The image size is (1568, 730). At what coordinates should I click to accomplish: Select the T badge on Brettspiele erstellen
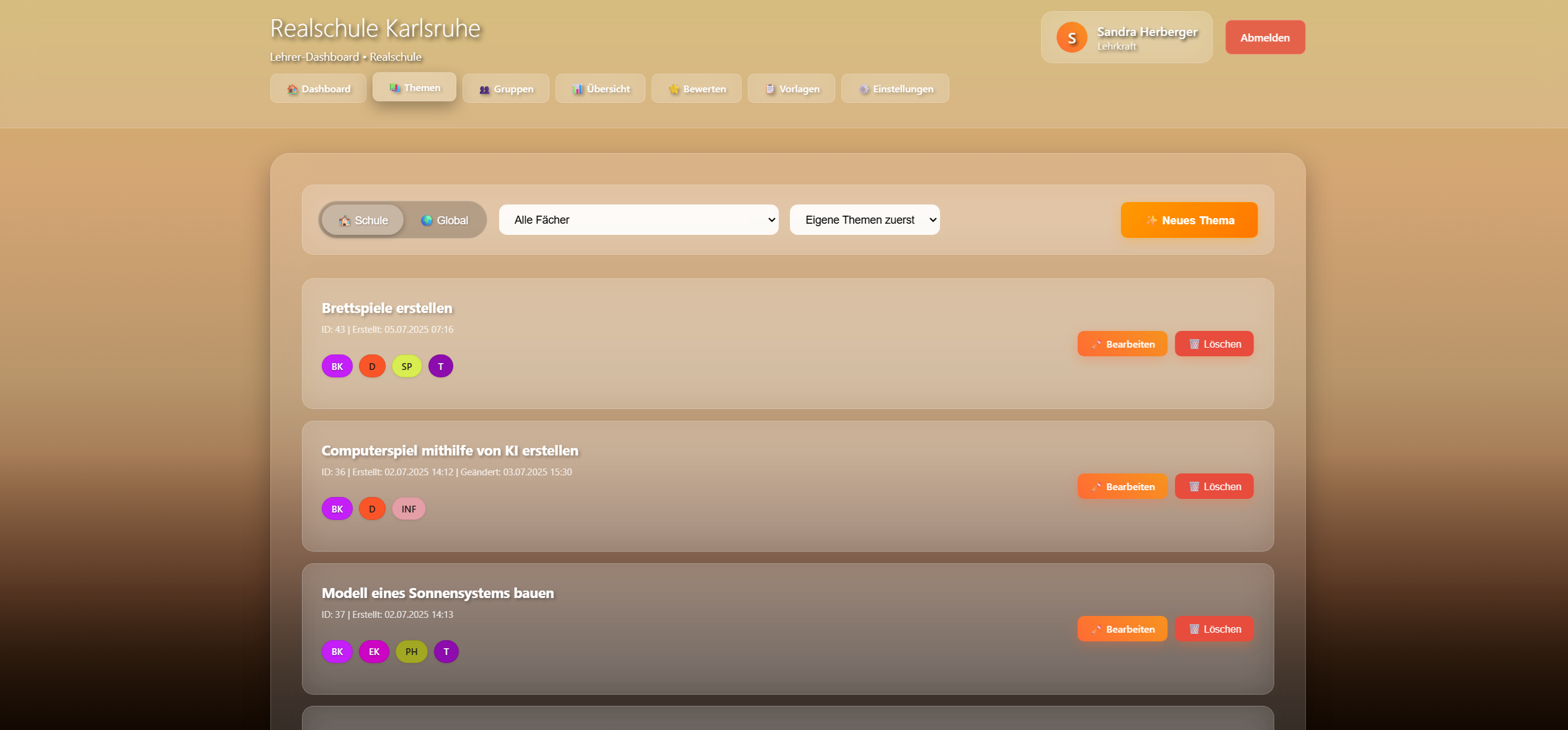coord(440,366)
